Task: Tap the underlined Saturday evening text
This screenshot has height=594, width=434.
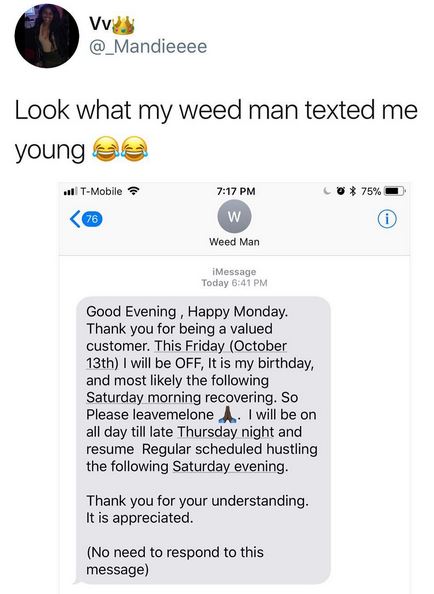Action: pos(229,466)
